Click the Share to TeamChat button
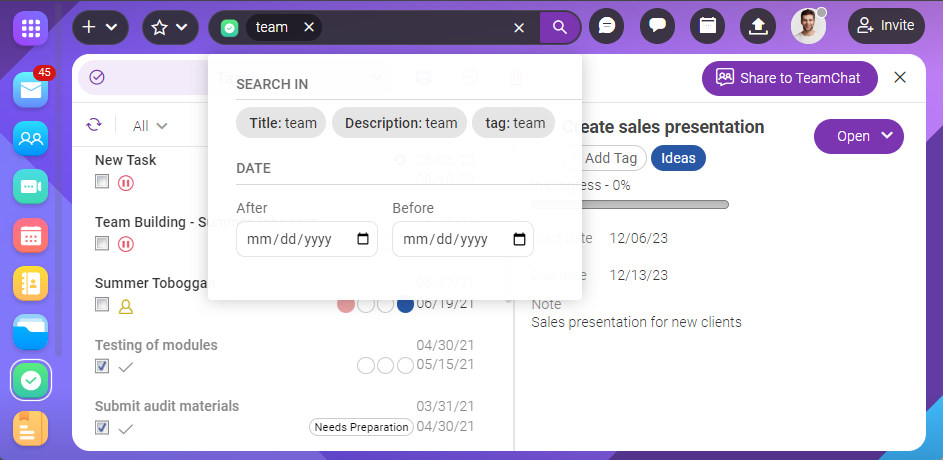This screenshot has height=460, width=943. [789, 78]
